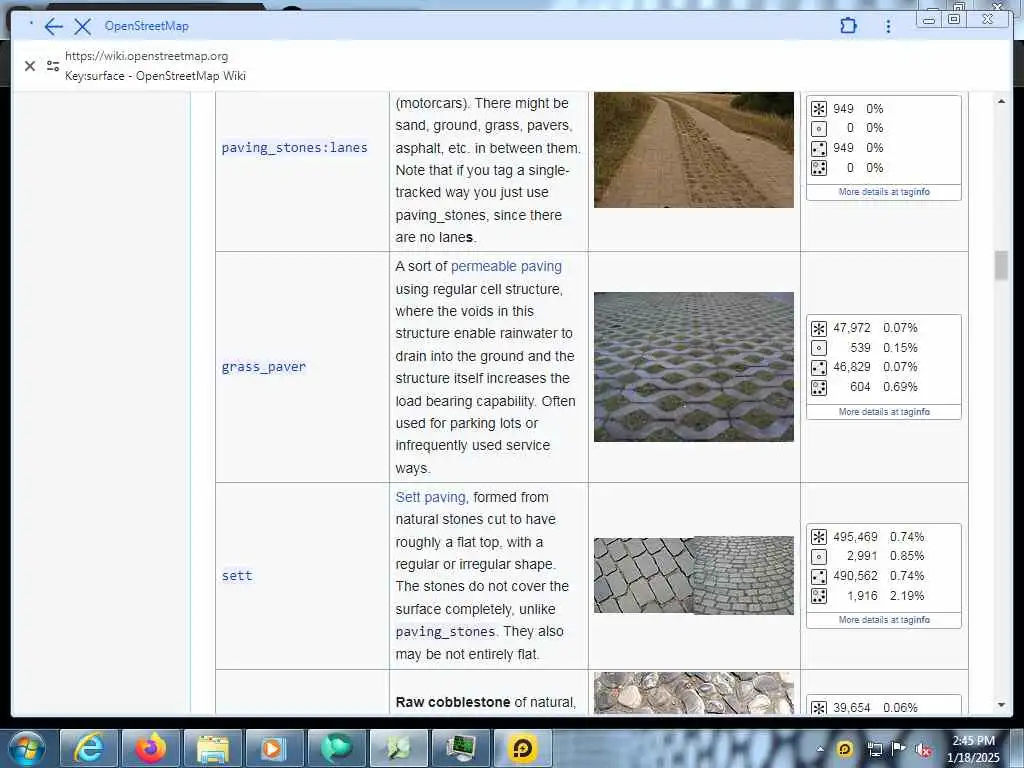Image resolution: width=1024 pixels, height=768 pixels.
Task: Select the 0.69% relation percentage
Action: [900, 387]
